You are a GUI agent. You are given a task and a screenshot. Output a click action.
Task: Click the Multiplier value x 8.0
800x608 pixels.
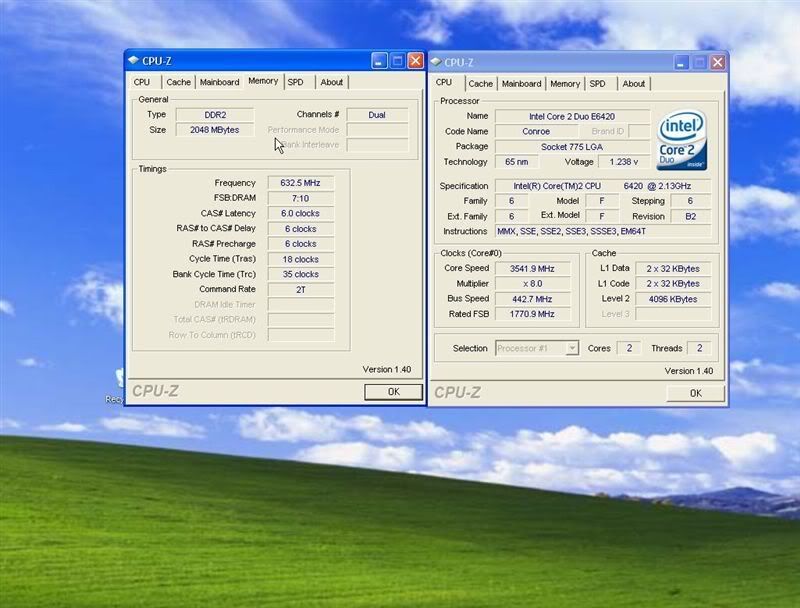tap(532, 284)
